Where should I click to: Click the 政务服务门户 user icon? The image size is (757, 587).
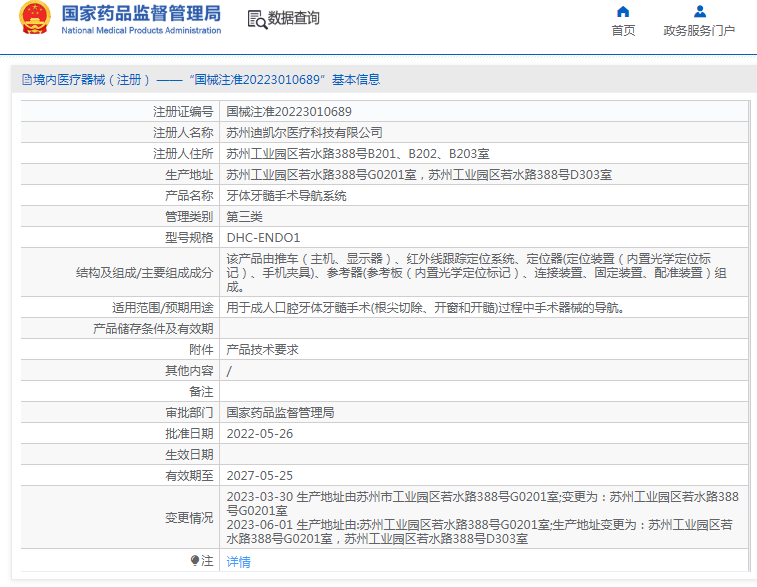click(x=700, y=12)
